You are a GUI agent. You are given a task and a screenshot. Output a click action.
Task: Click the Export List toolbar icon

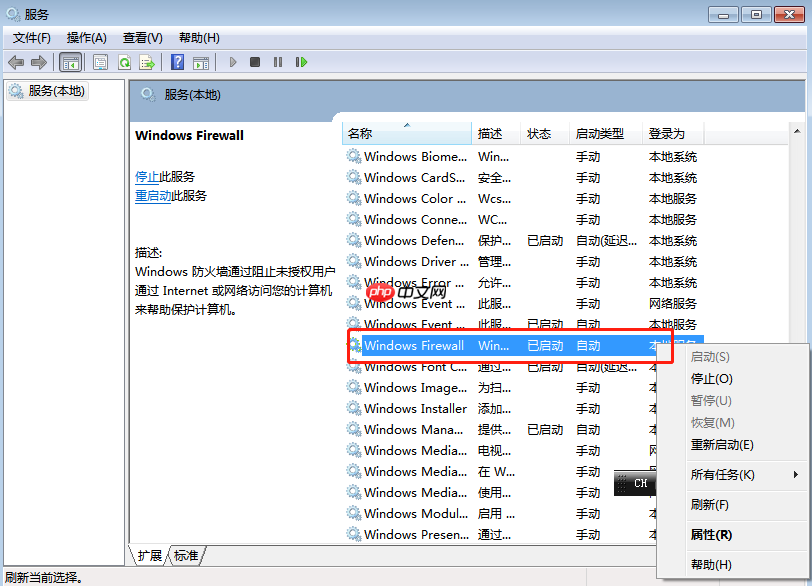coord(147,61)
